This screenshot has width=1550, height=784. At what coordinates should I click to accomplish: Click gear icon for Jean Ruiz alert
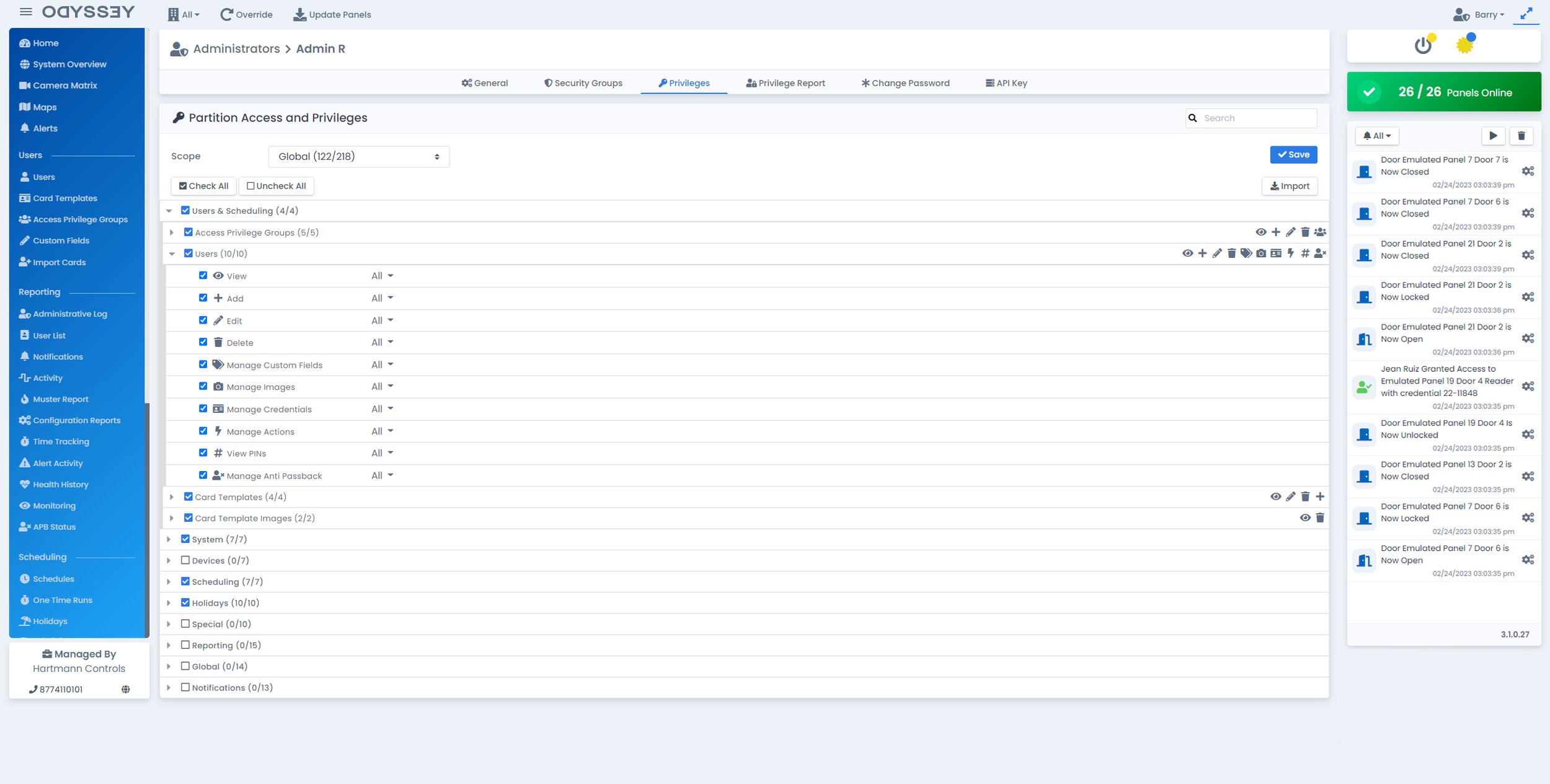coord(1528,386)
